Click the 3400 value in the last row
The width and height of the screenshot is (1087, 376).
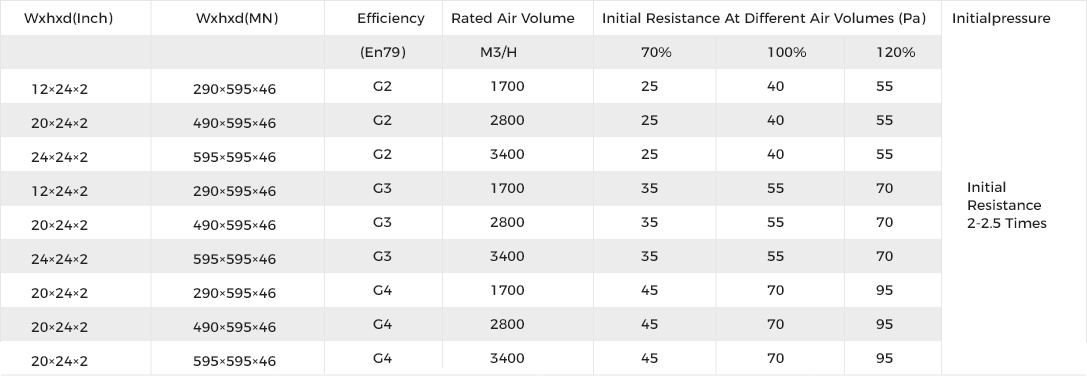[x=507, y=358]
